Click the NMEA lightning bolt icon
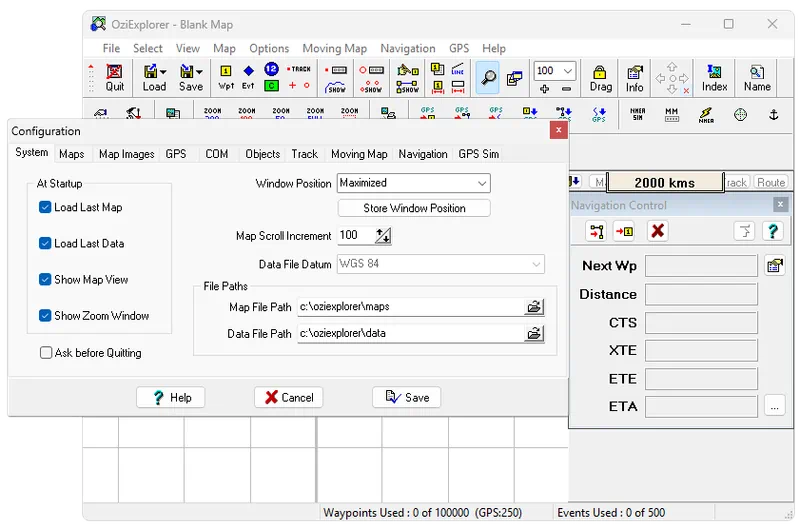The height and width of the screenshot is (530, 800). pos(706,115)
